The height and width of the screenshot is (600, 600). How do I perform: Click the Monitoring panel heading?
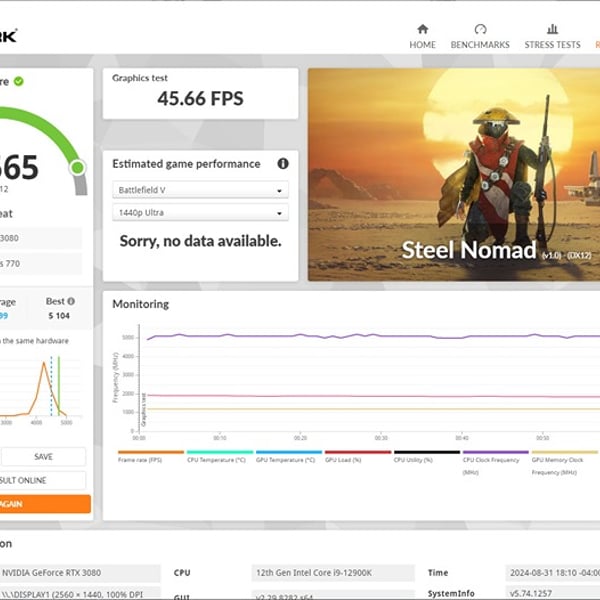tap(140, 304)
